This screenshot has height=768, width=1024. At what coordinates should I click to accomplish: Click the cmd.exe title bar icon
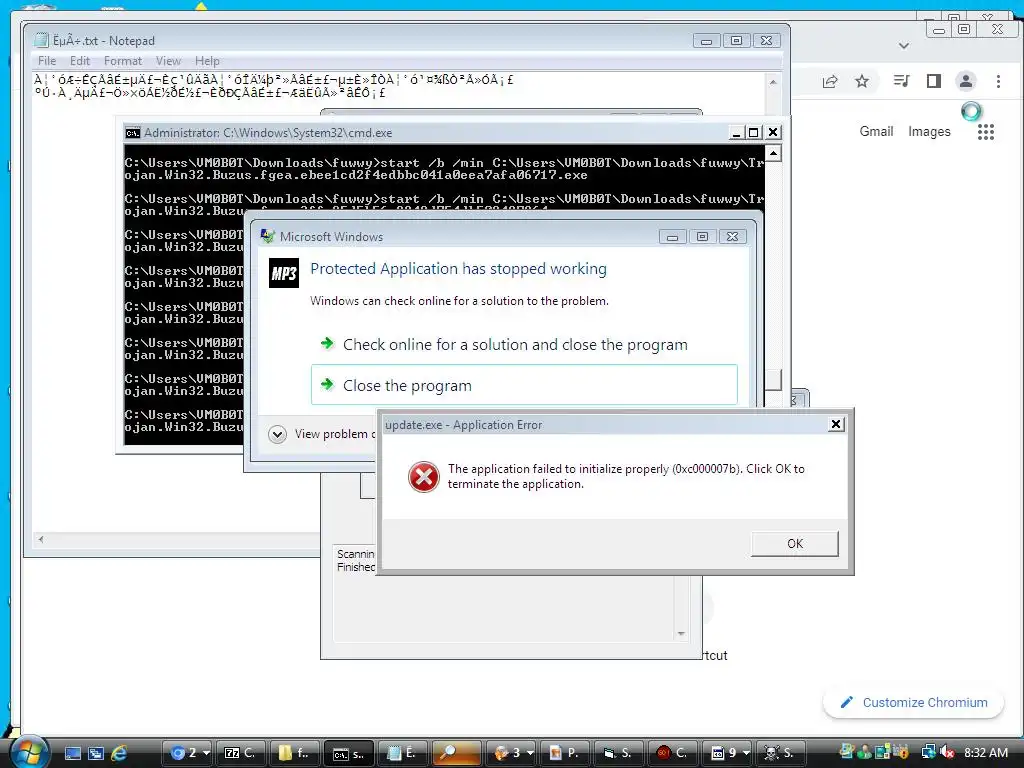133,133
